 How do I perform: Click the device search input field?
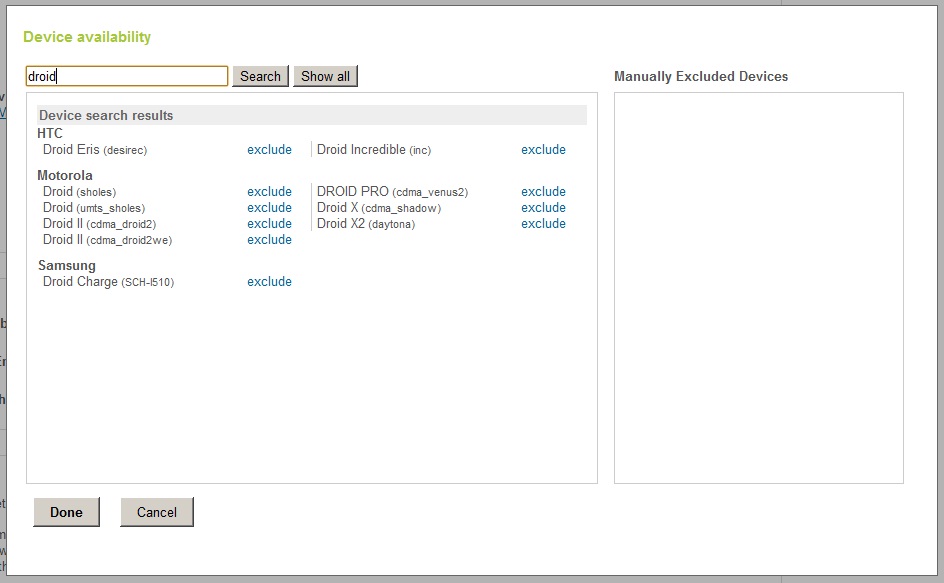[127, 76]
